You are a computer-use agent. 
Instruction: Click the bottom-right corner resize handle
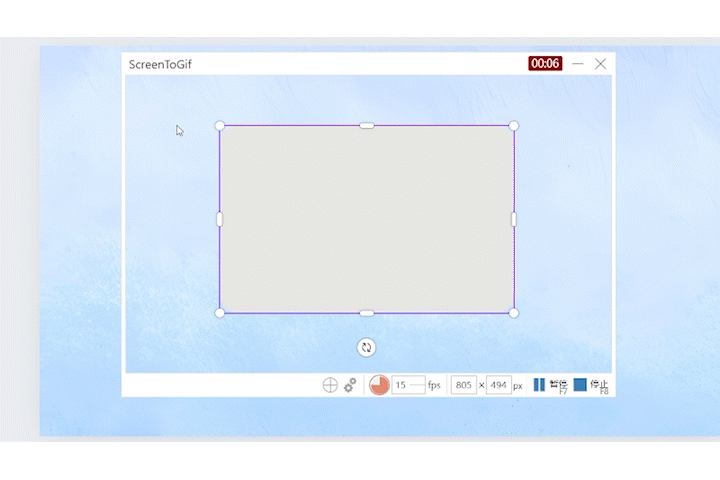click(x=514, y=313)
